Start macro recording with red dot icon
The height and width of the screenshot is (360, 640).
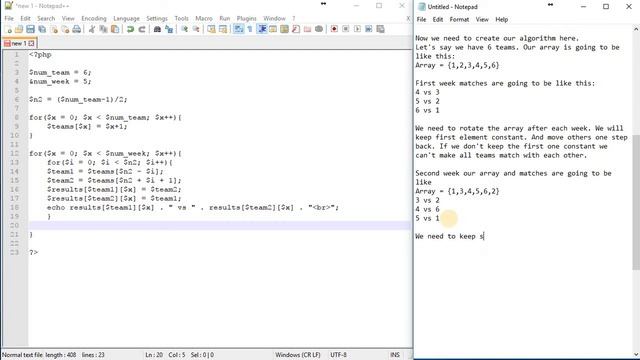point(334,29)
